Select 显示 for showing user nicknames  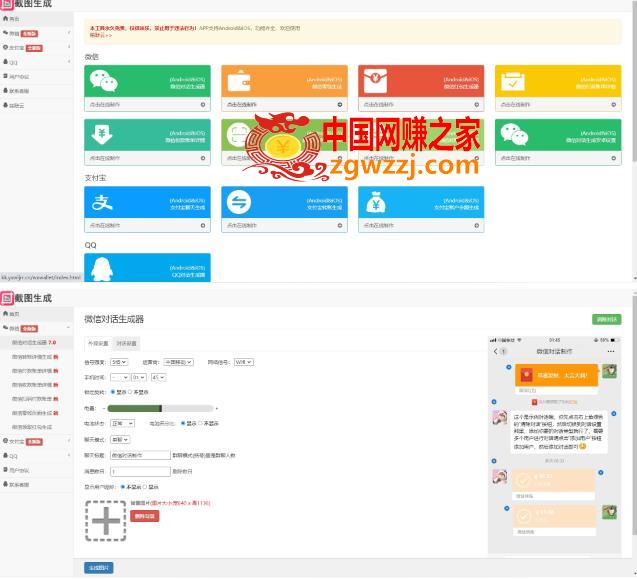tap(145, 487)
